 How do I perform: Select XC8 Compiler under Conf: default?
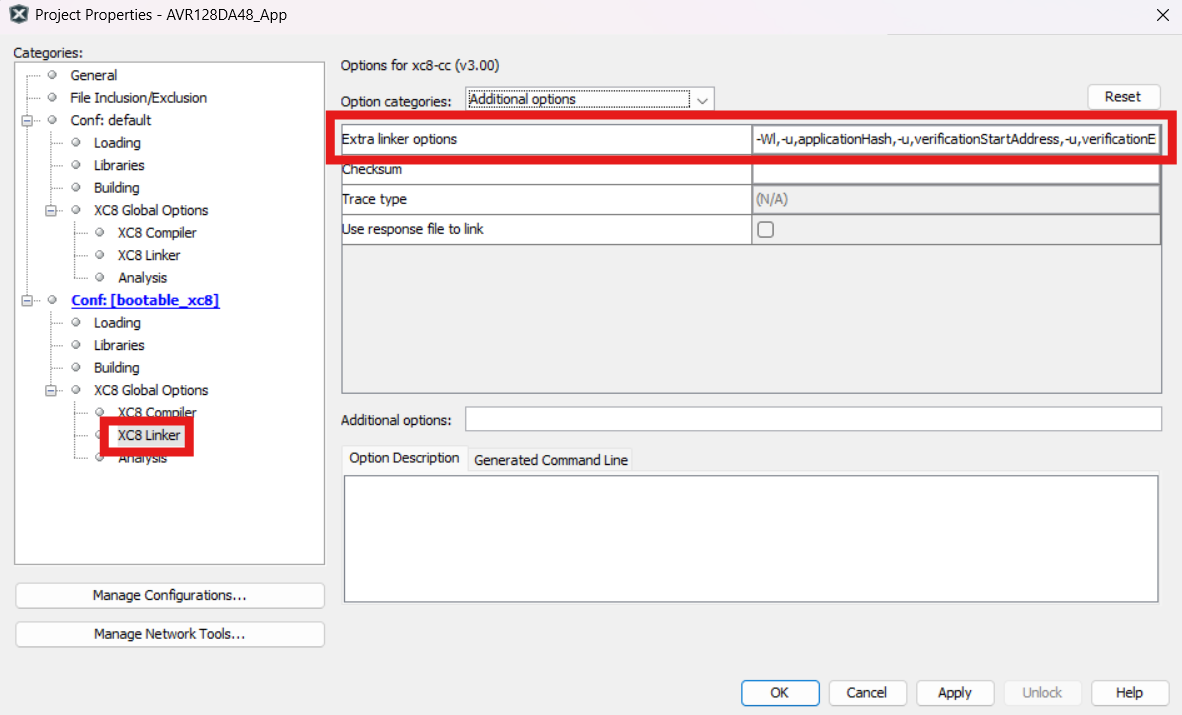(157, 233)
